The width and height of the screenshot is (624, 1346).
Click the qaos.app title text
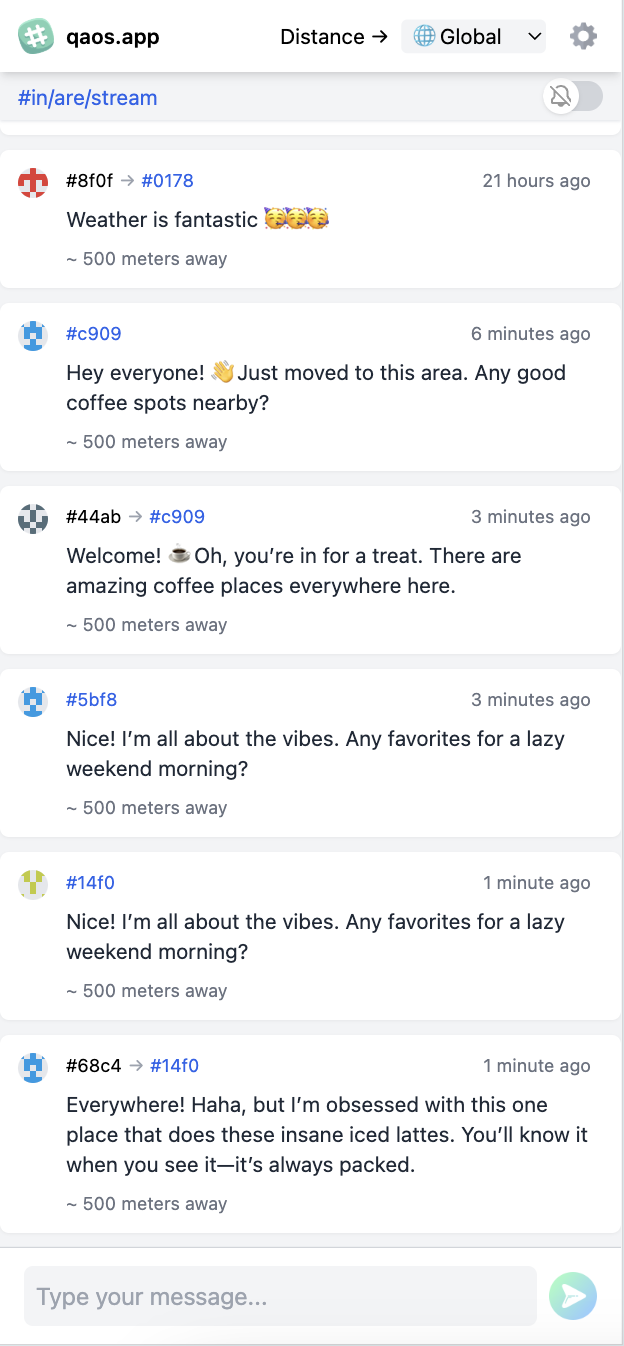point(113,37)
